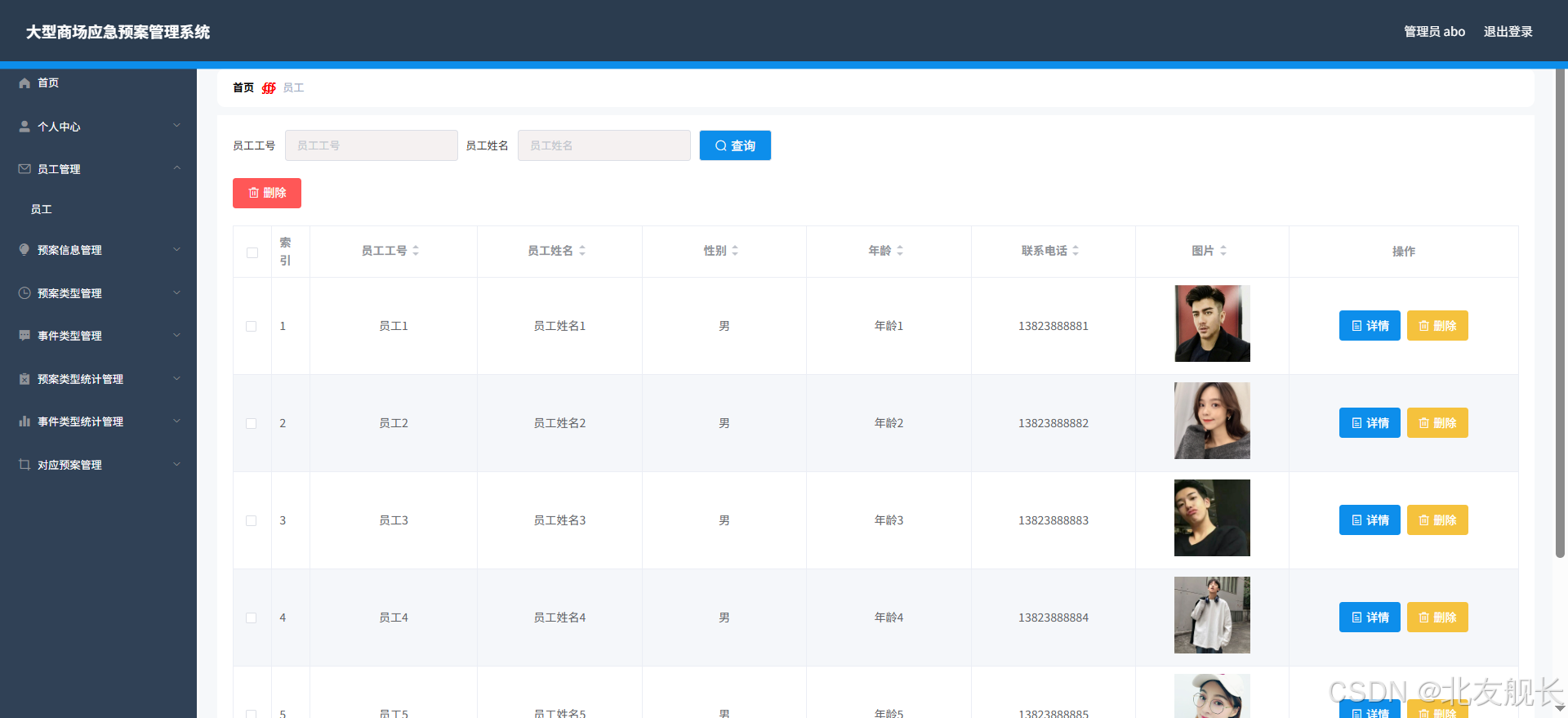Click the bar chart icon beside 事件类型统计管理
The height and width of the screenshot is (718, 1568).
click(x=24, y=421)
